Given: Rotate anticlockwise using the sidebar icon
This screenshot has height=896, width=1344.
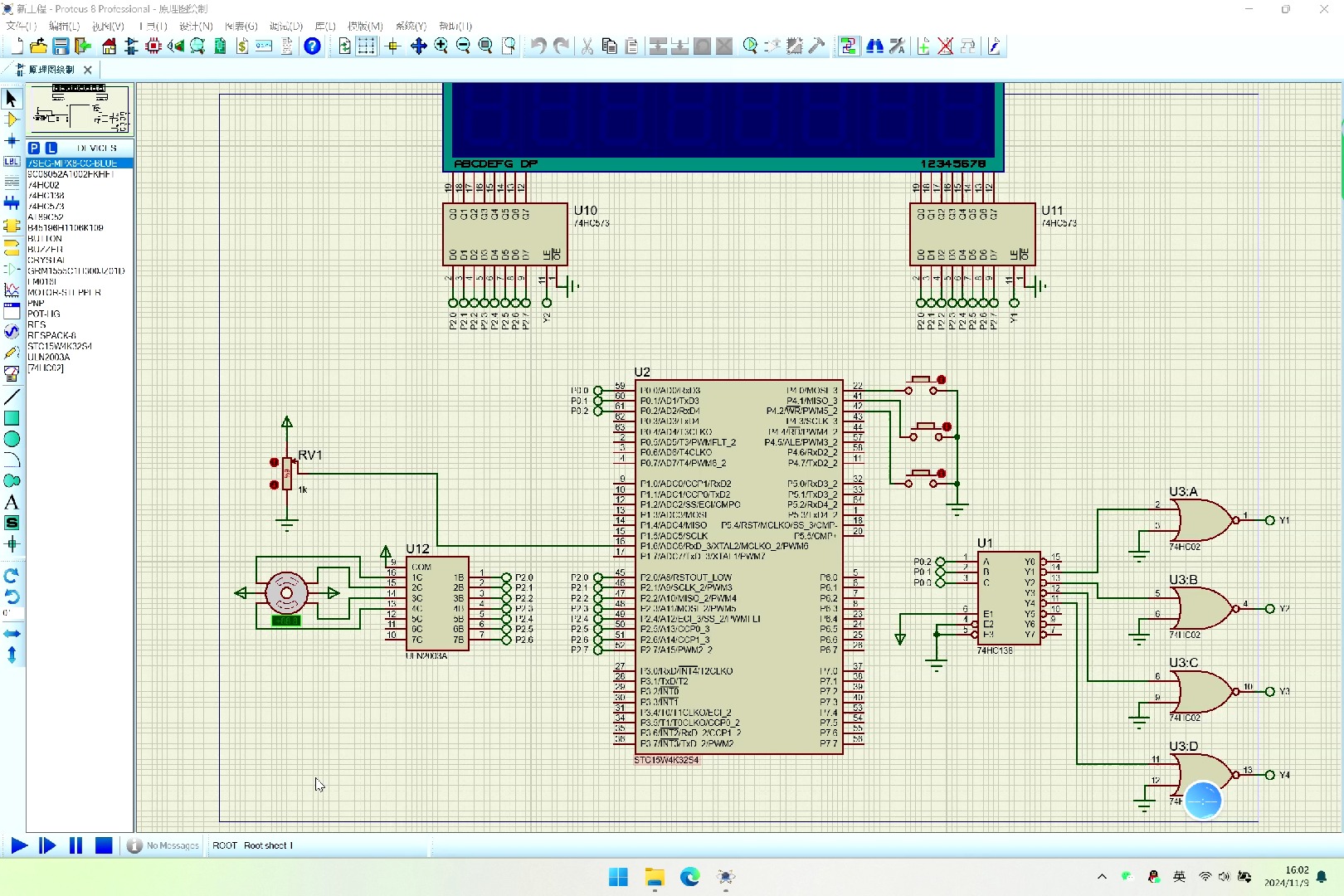Looking at the screenshot, I should click(12, 597).
